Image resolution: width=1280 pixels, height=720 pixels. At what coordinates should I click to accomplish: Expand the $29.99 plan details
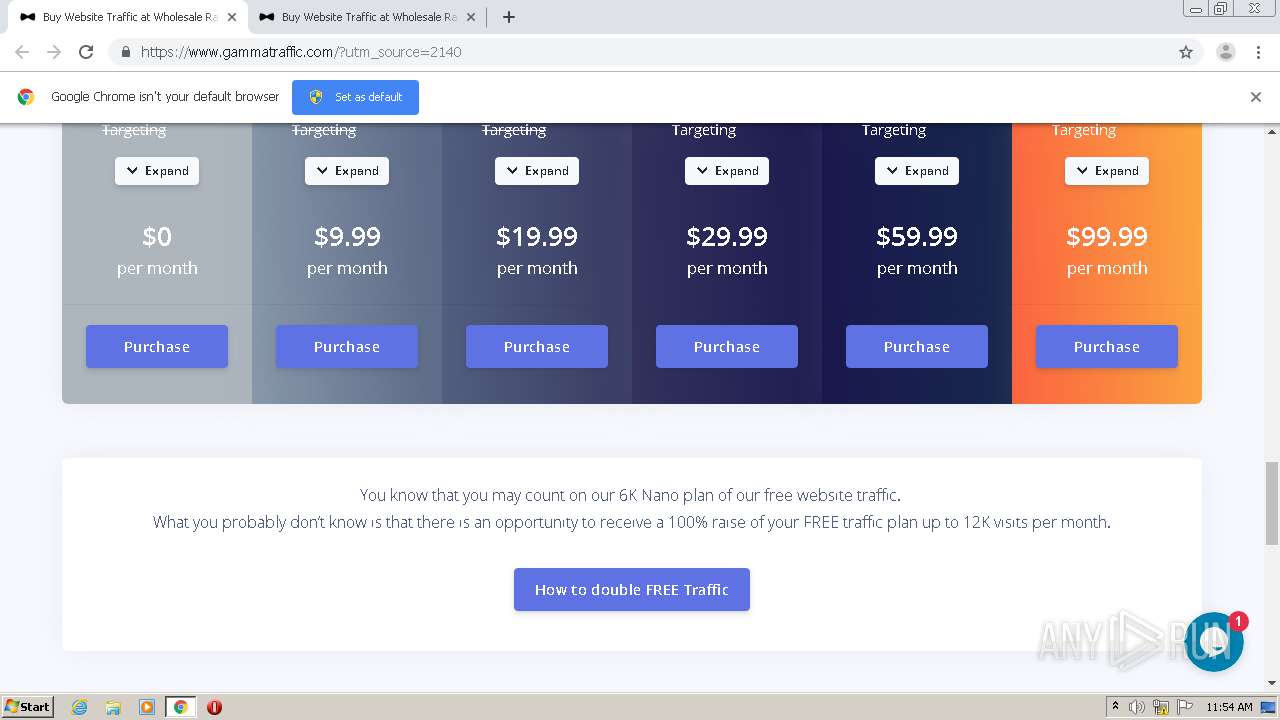click(727, 171)
